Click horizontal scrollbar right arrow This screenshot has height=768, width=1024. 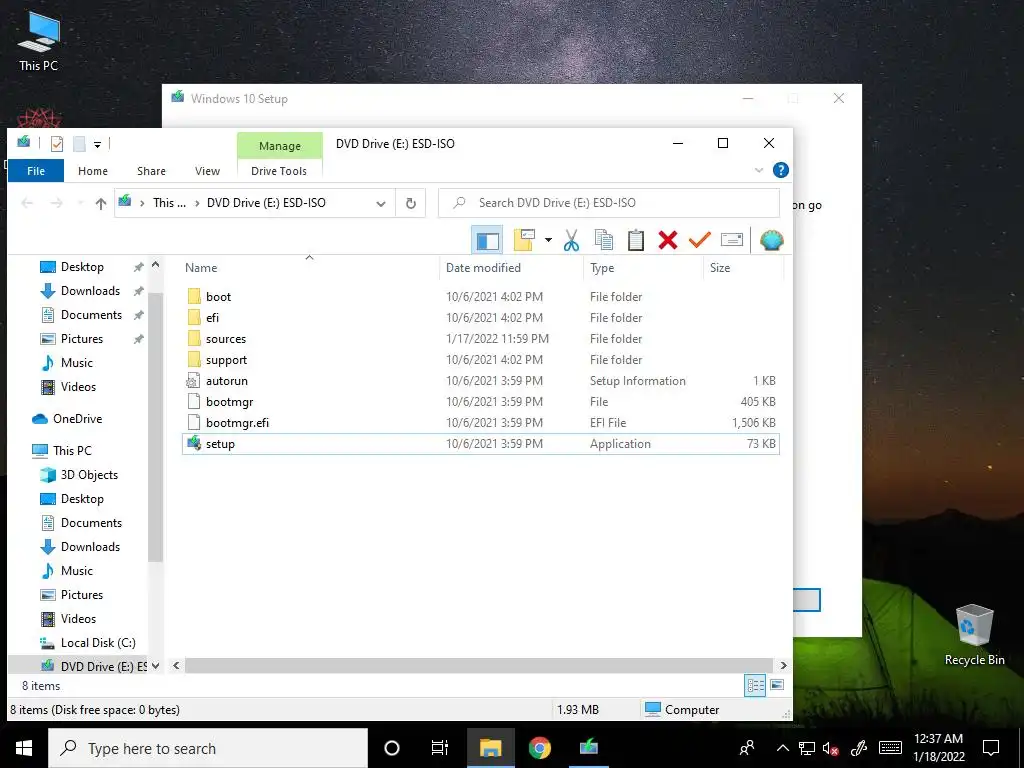(783, 666)
